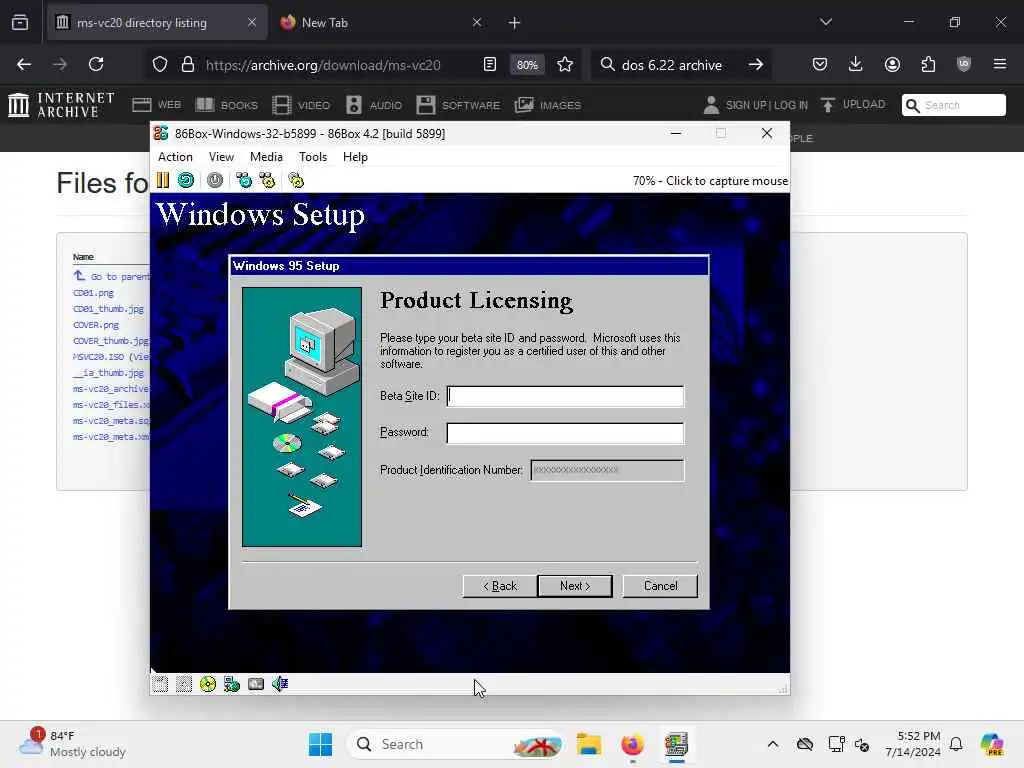Viewport: 1024px width, 768px height.
Task: Click first floppy drive status icon
Action: coord(160,684)
